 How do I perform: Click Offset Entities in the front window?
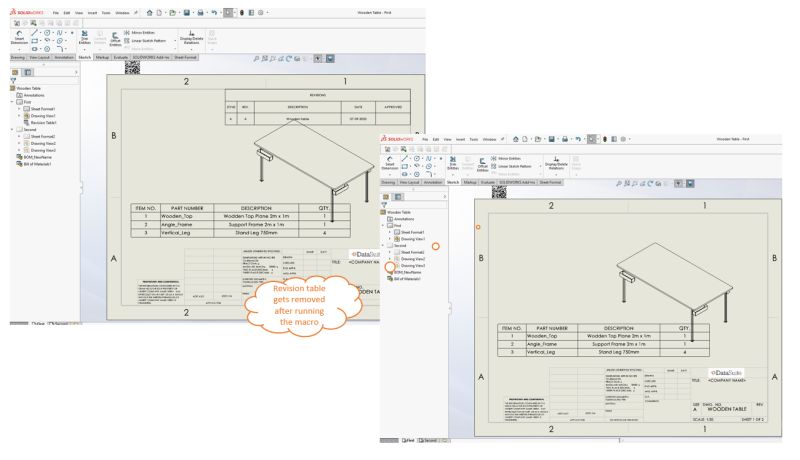[483, 164]
